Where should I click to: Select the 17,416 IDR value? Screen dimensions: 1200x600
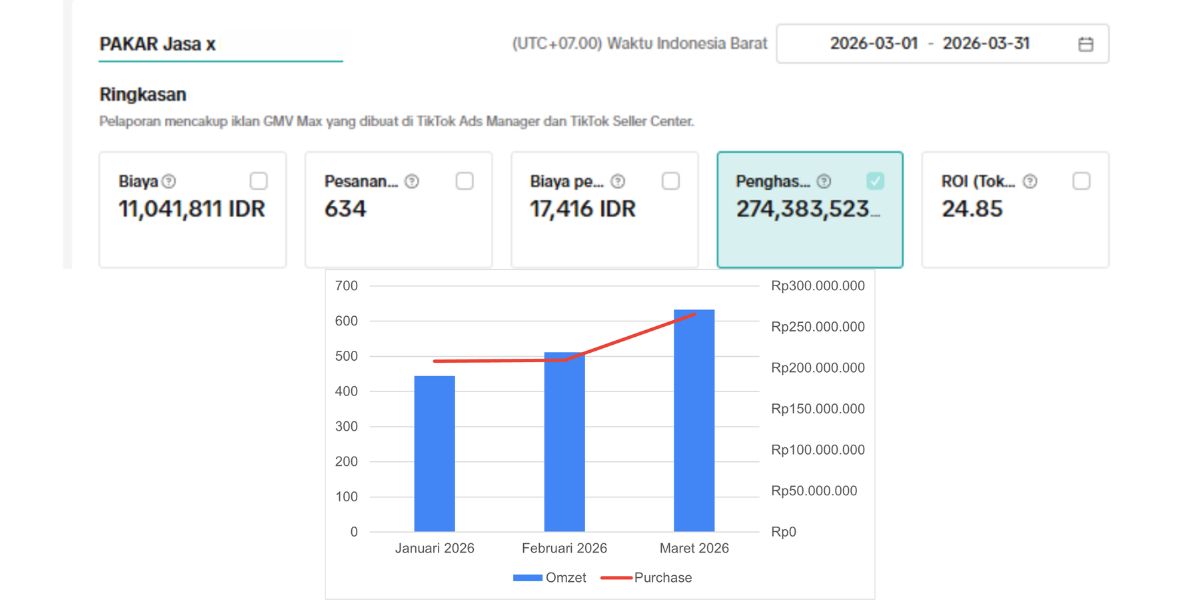click(x=583, y=209)
